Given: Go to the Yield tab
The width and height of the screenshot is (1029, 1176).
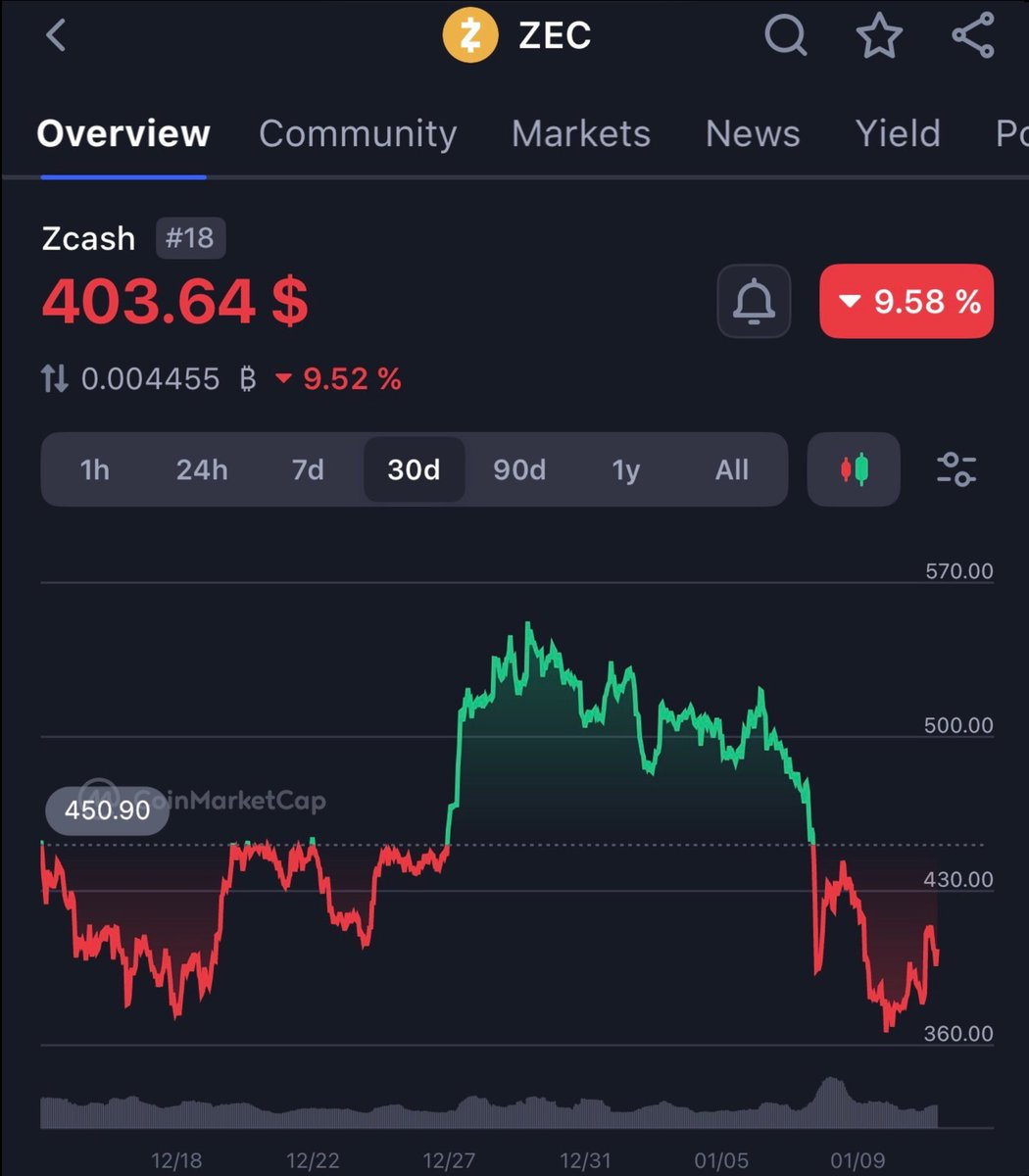Looking at the screenshot, I should pos(898,133).
